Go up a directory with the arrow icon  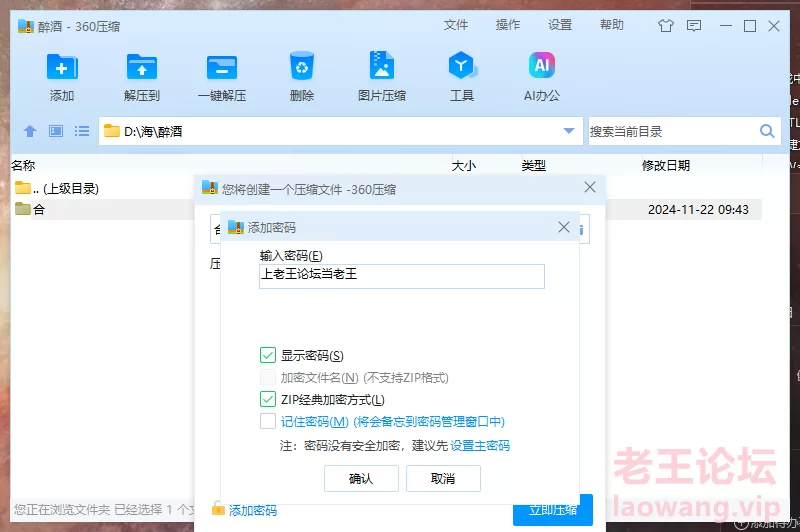pyautogui.click(x=30, y=131)
